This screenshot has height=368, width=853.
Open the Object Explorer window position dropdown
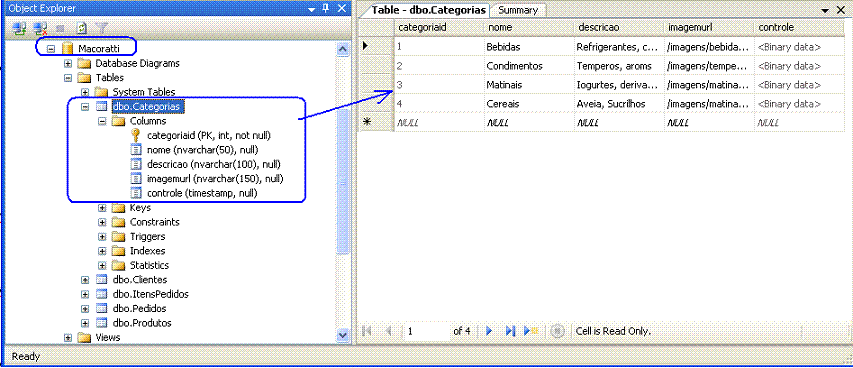point(311,9)
